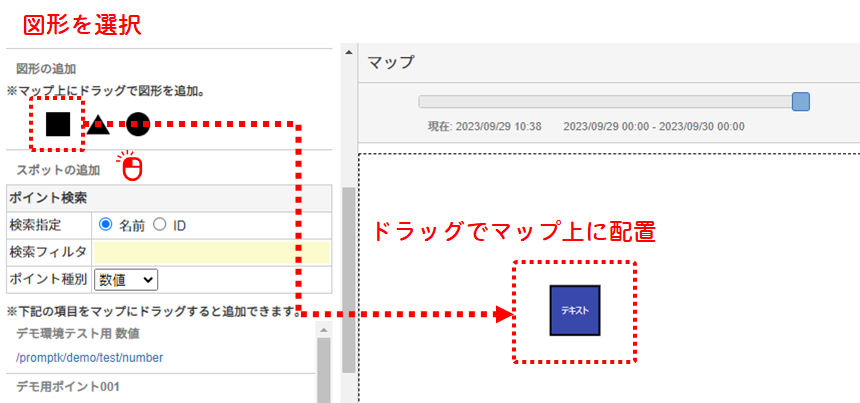Open the ポイント種別 数値 dropdown
860x403 pixels.
coord(126,280)
